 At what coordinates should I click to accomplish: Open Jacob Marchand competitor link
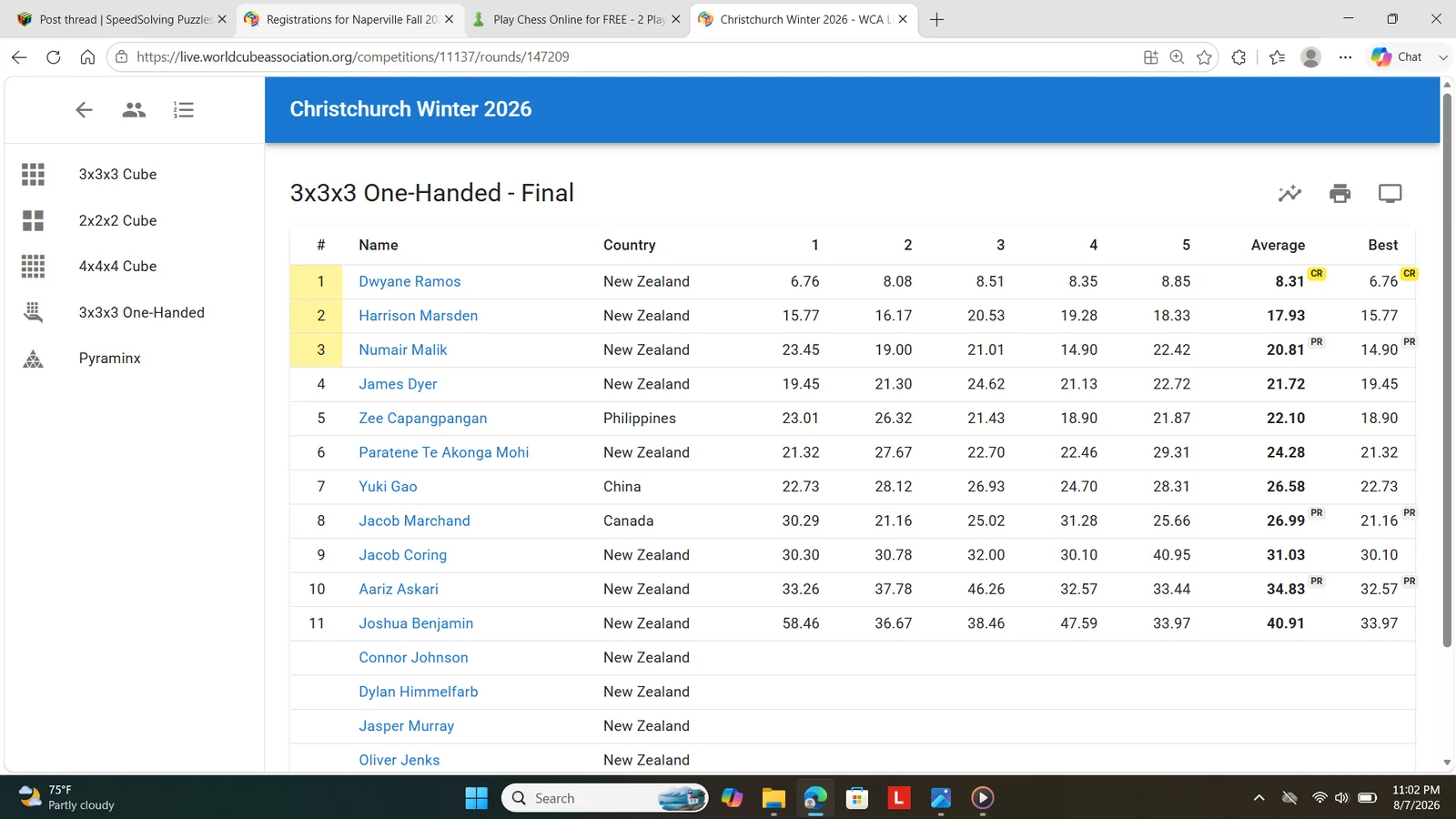tap(414, 521)
